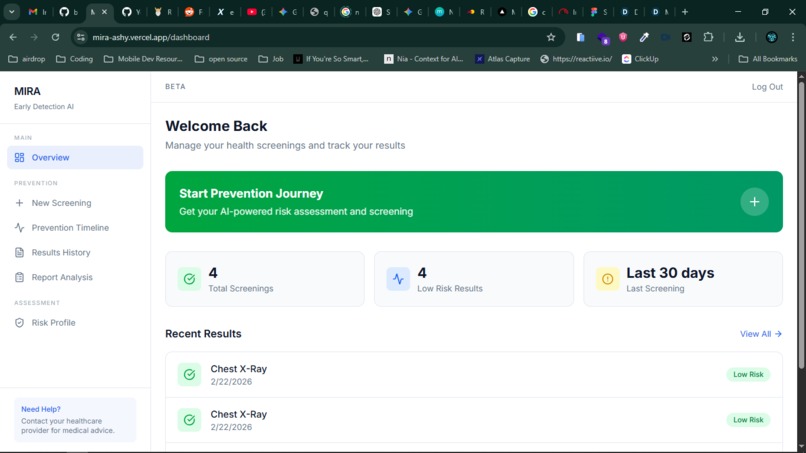This screenshot has width=806, height=453.
Task: Open the Overview page in sidebar
Action: (x=75, y=157)
